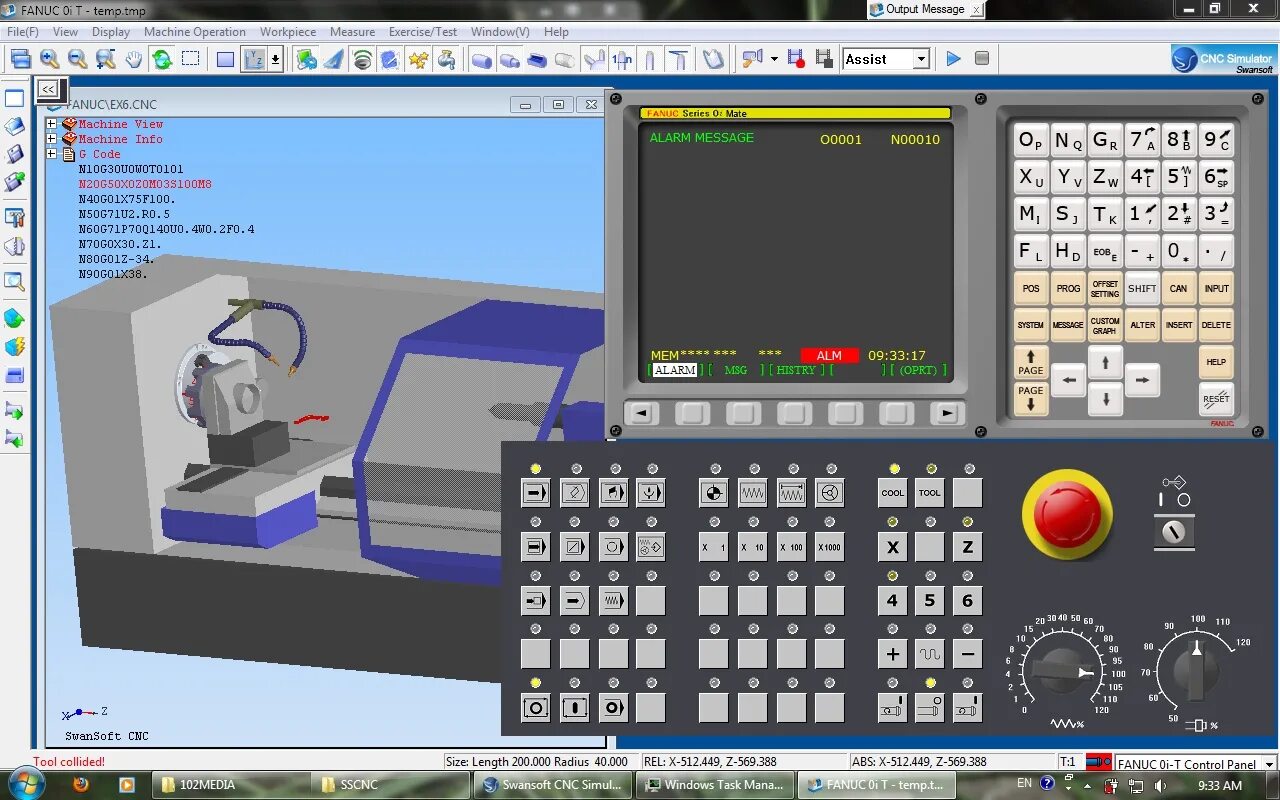Image resolution: width=1280 pixels, height=800 pixels.
Task: Select the pan hand tool
Action: (x=134, y=60)
